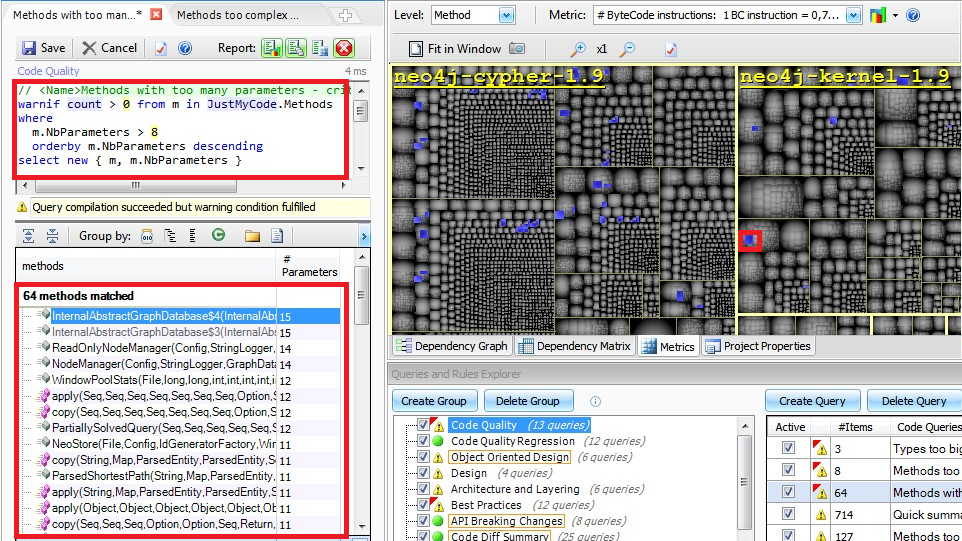The width and height of the screenshot is (962, 541).
Task: Click info icon beside Delete Group
Action: tap(595, 401)
